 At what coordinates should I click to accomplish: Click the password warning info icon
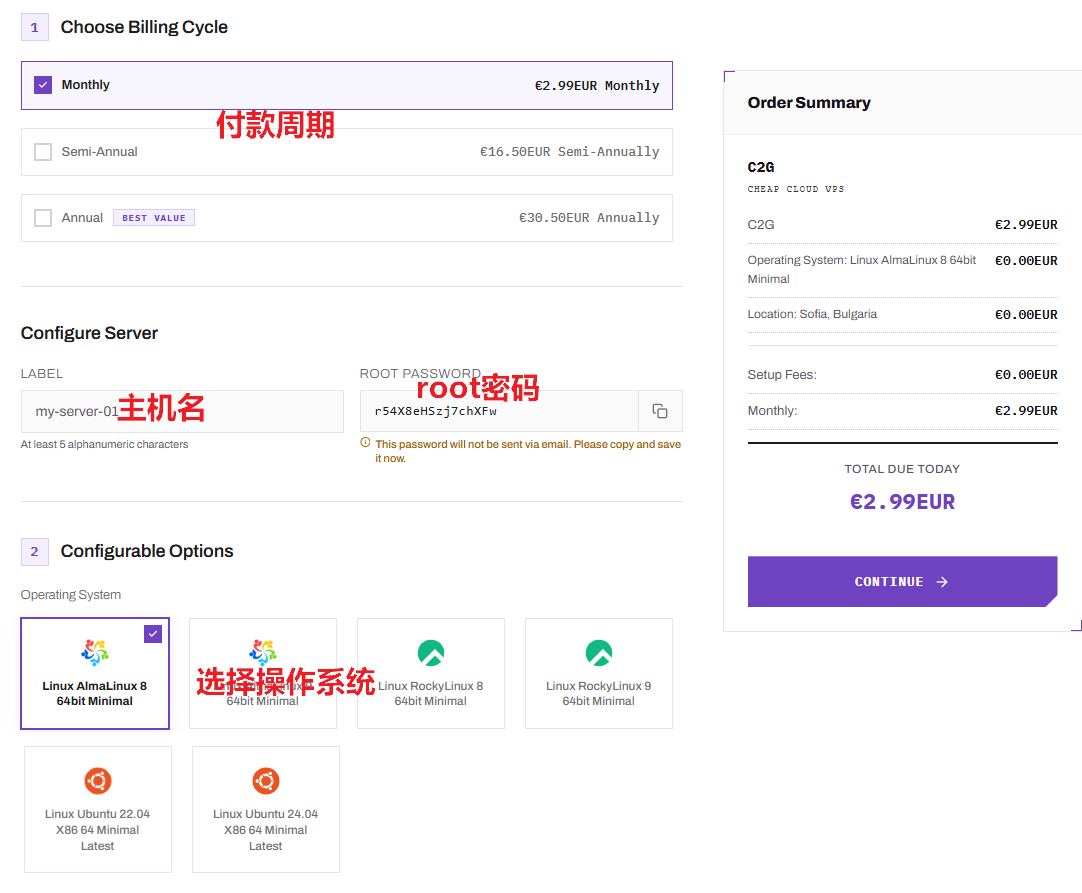click(365, 443)
